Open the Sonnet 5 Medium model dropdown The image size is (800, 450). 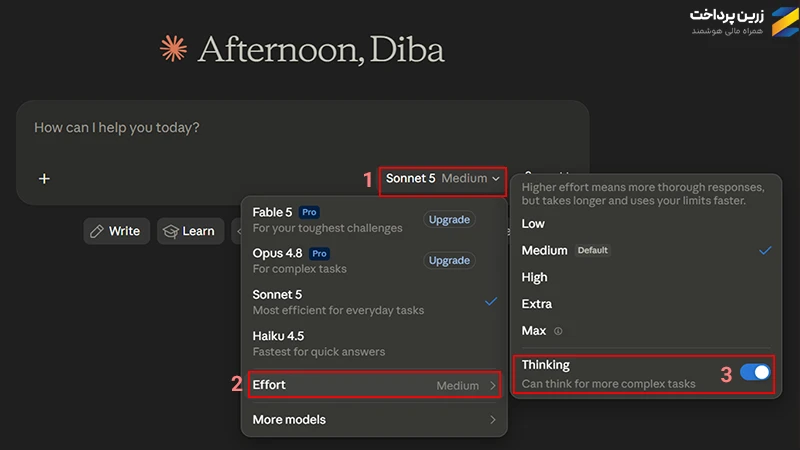[x=442, y=179]
